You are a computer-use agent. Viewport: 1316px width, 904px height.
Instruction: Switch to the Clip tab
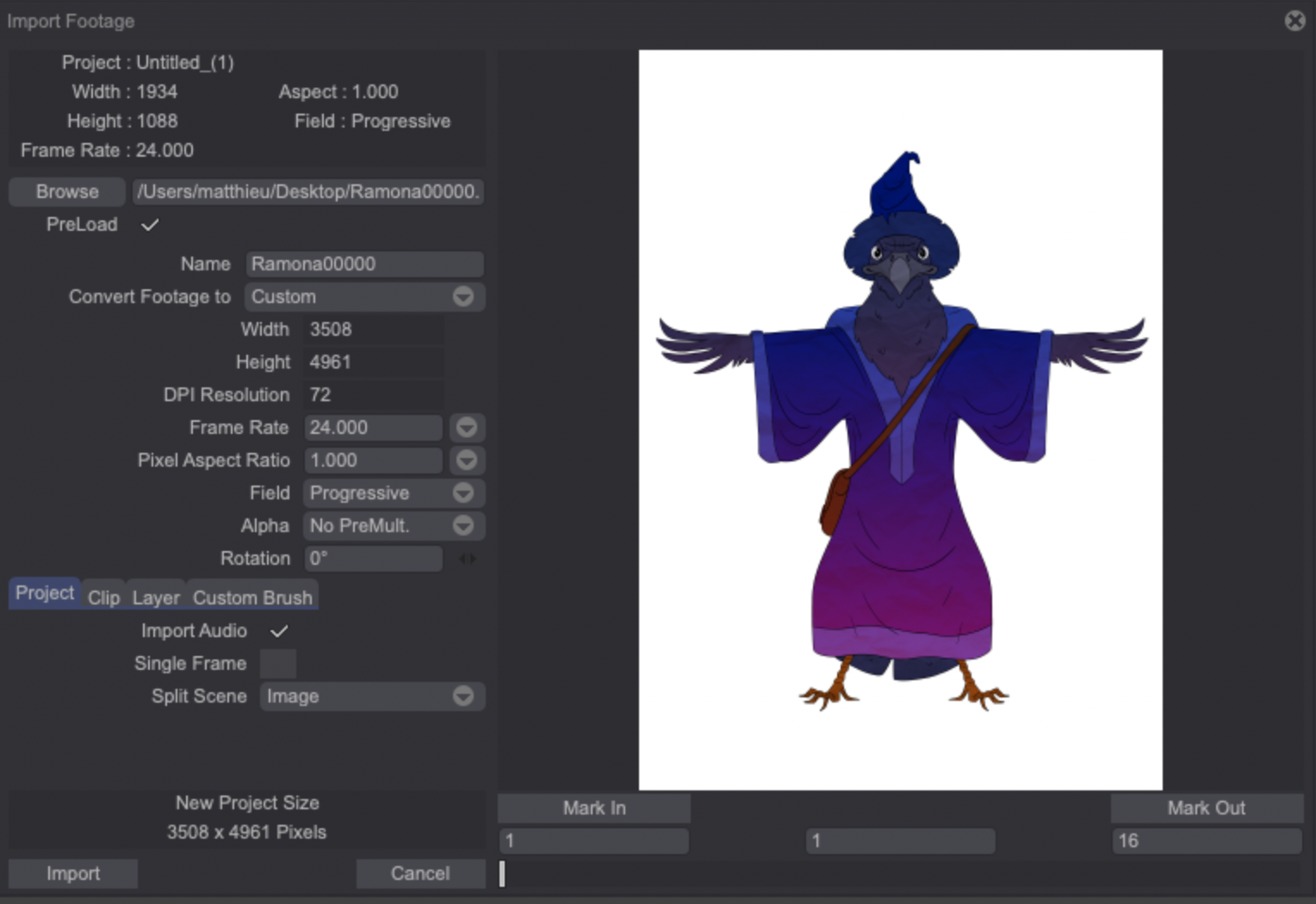pos(103,598)
